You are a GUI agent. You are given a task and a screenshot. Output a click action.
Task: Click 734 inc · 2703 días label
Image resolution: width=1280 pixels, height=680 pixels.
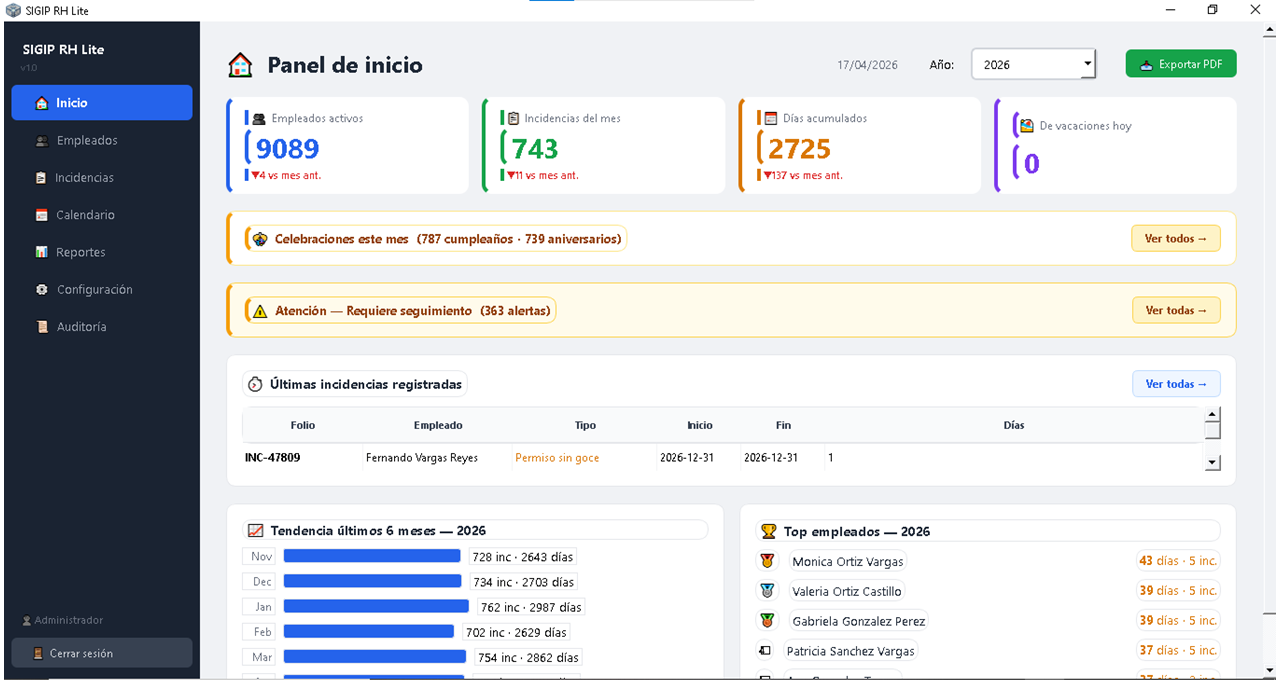[x=524, y=582]
